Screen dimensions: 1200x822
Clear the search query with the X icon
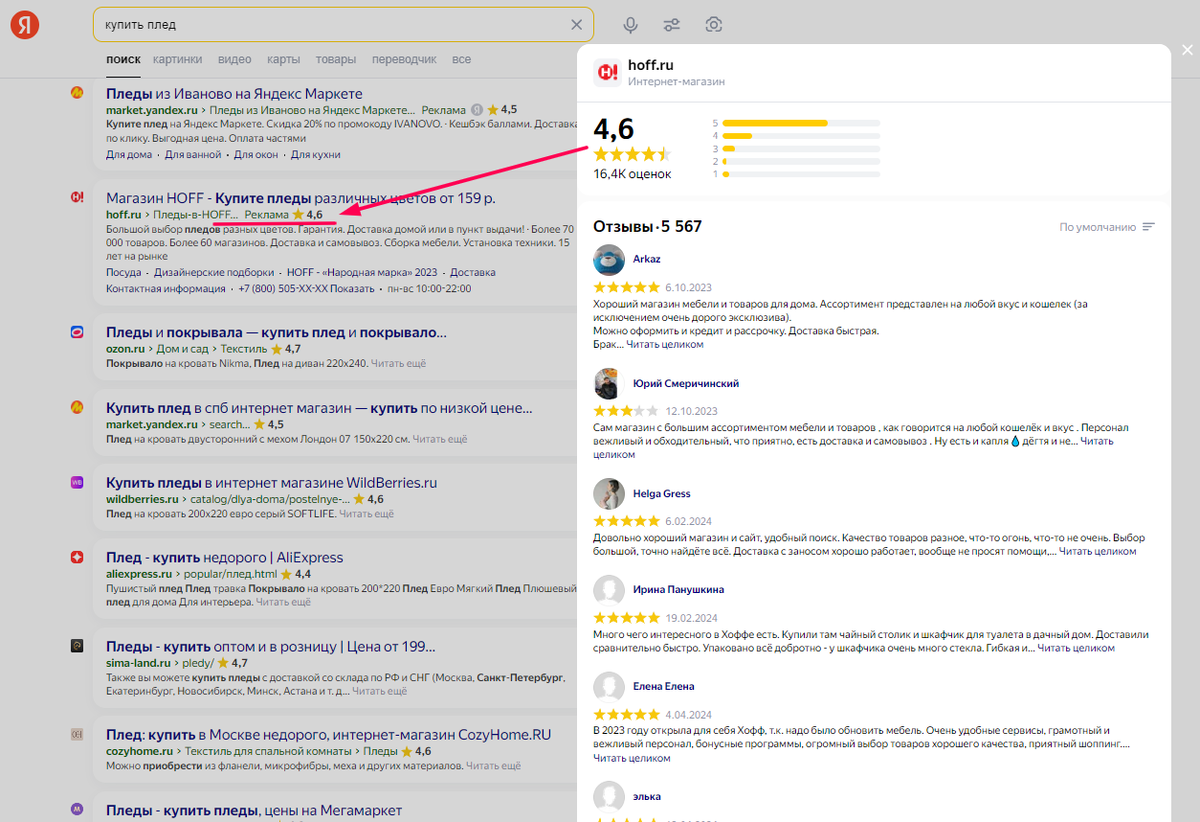coord(576,25)
